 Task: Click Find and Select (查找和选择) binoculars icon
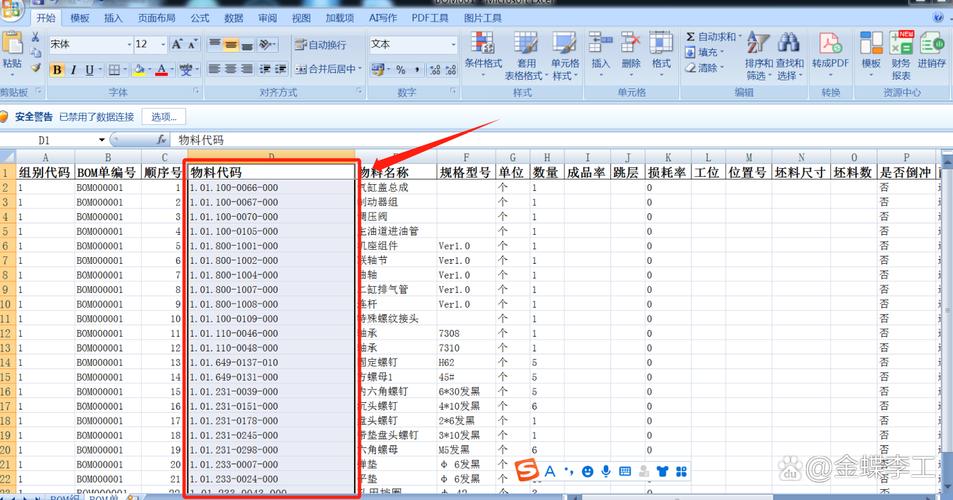789,44
